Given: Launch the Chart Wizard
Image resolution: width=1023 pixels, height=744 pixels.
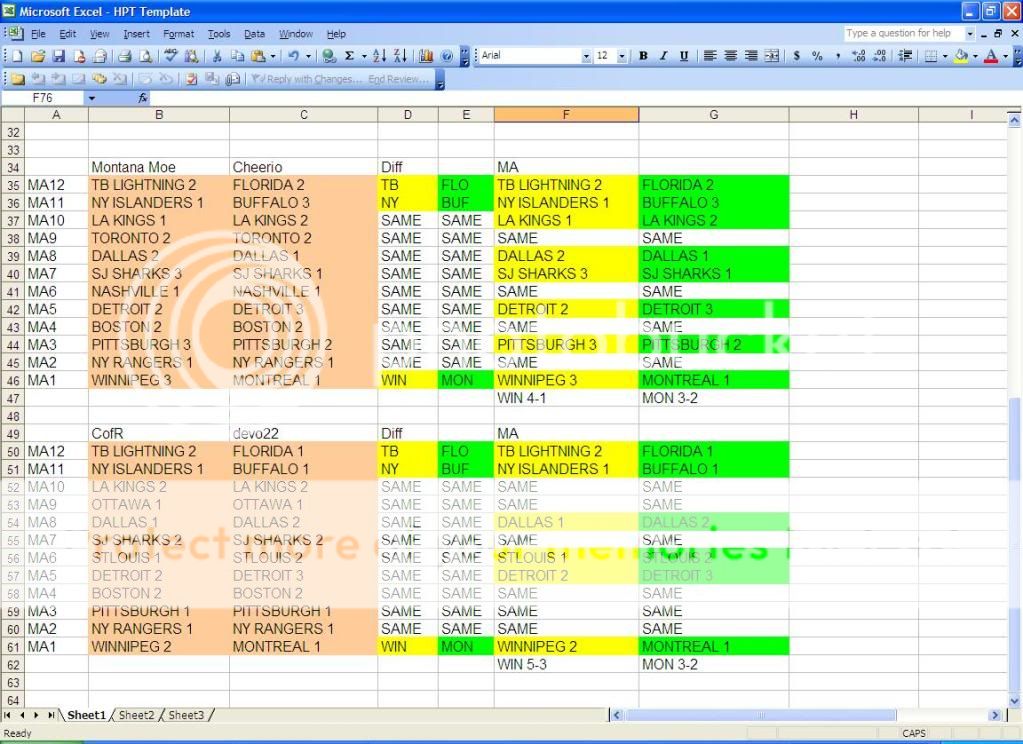Looking at the screenshot, I should point(426,56).
